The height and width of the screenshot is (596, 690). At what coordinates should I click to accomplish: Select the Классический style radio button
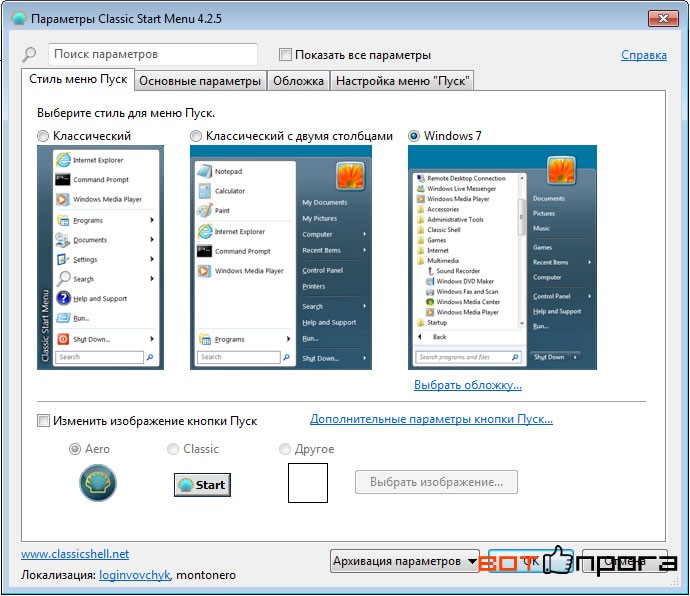pyautogui.click(x=43, y=136)
